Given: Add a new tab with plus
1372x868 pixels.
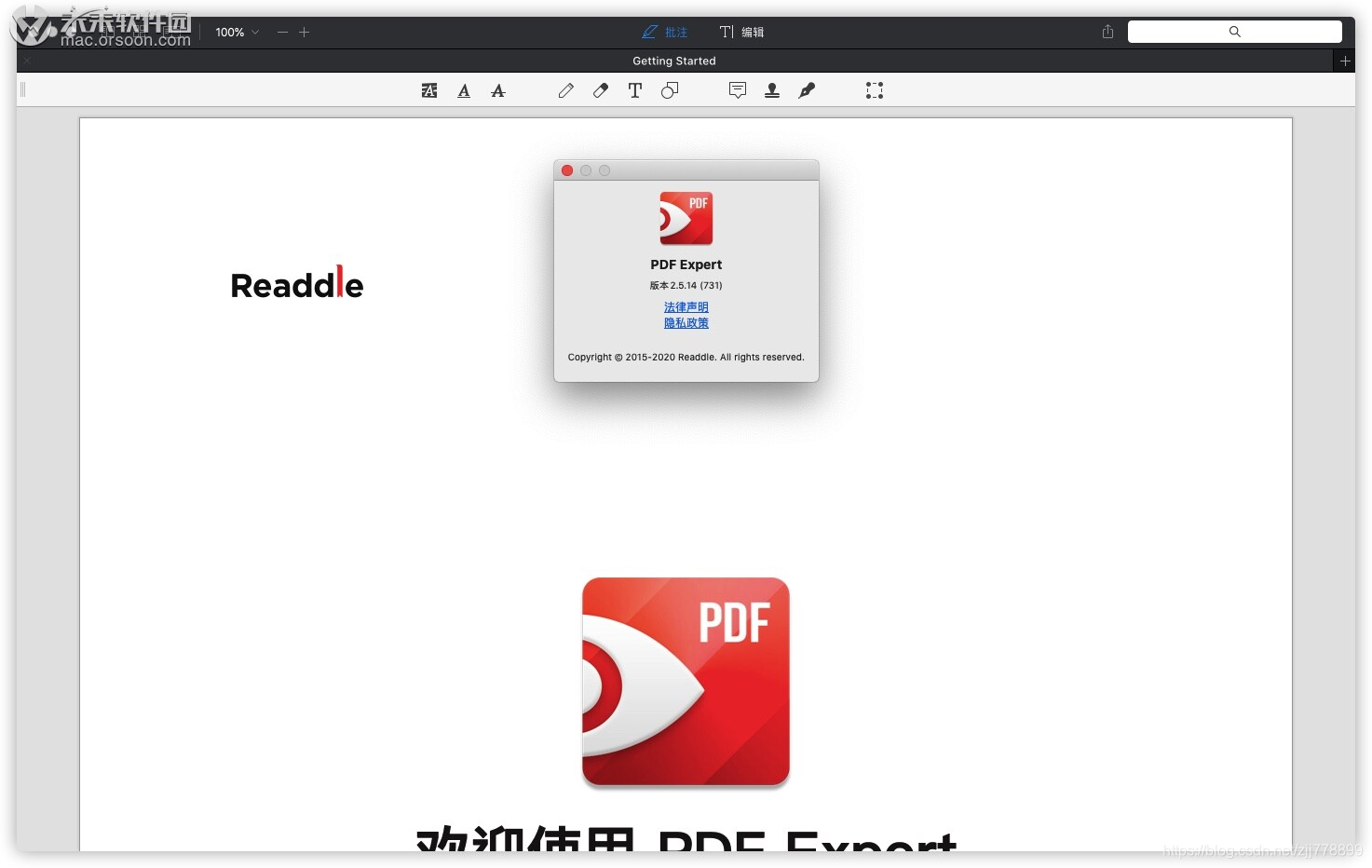Looking at the screenshot, I should tap(1345, 61).
